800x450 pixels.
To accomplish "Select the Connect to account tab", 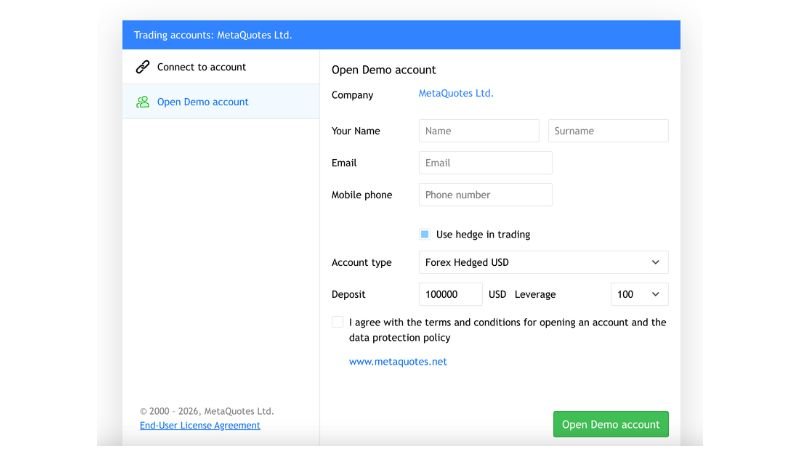I will [x=221, y=67].
